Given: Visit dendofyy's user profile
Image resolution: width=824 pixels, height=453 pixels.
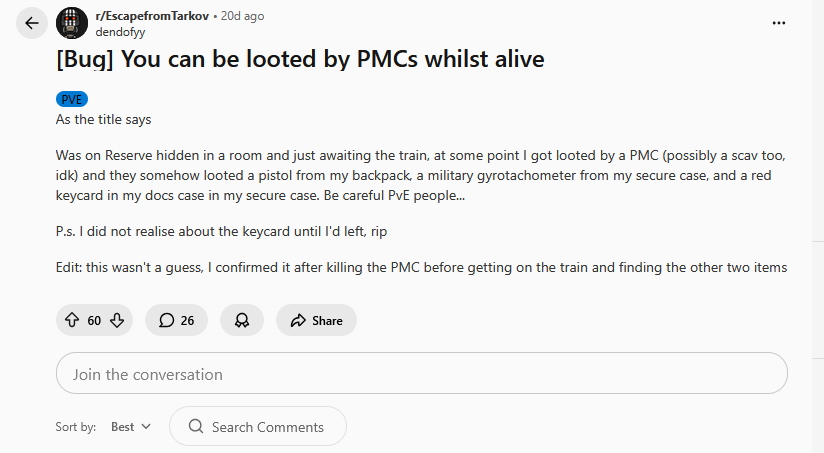Looking at the screenshot, I should coord(119,32).
